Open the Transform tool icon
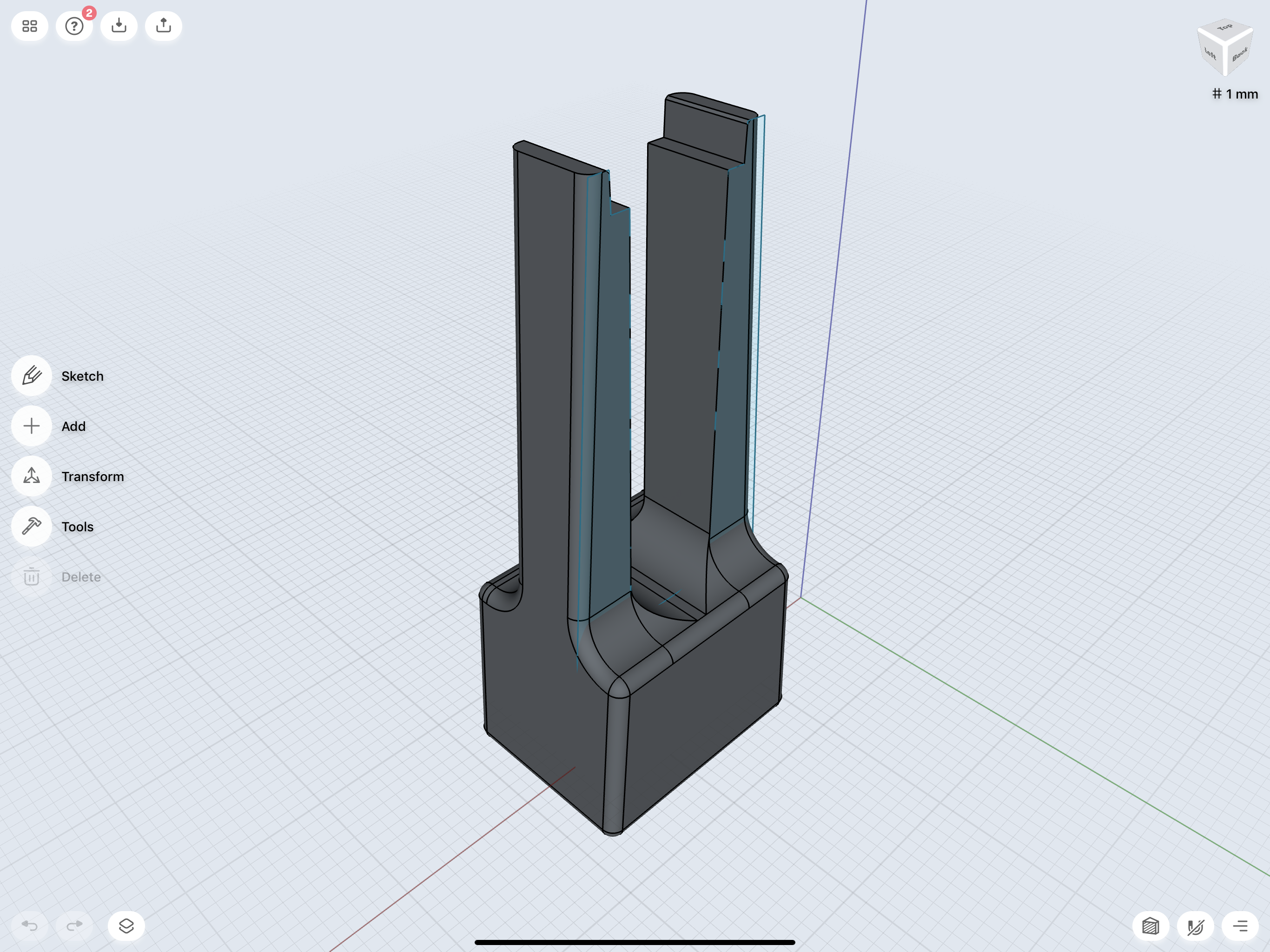 pos(32,476)
